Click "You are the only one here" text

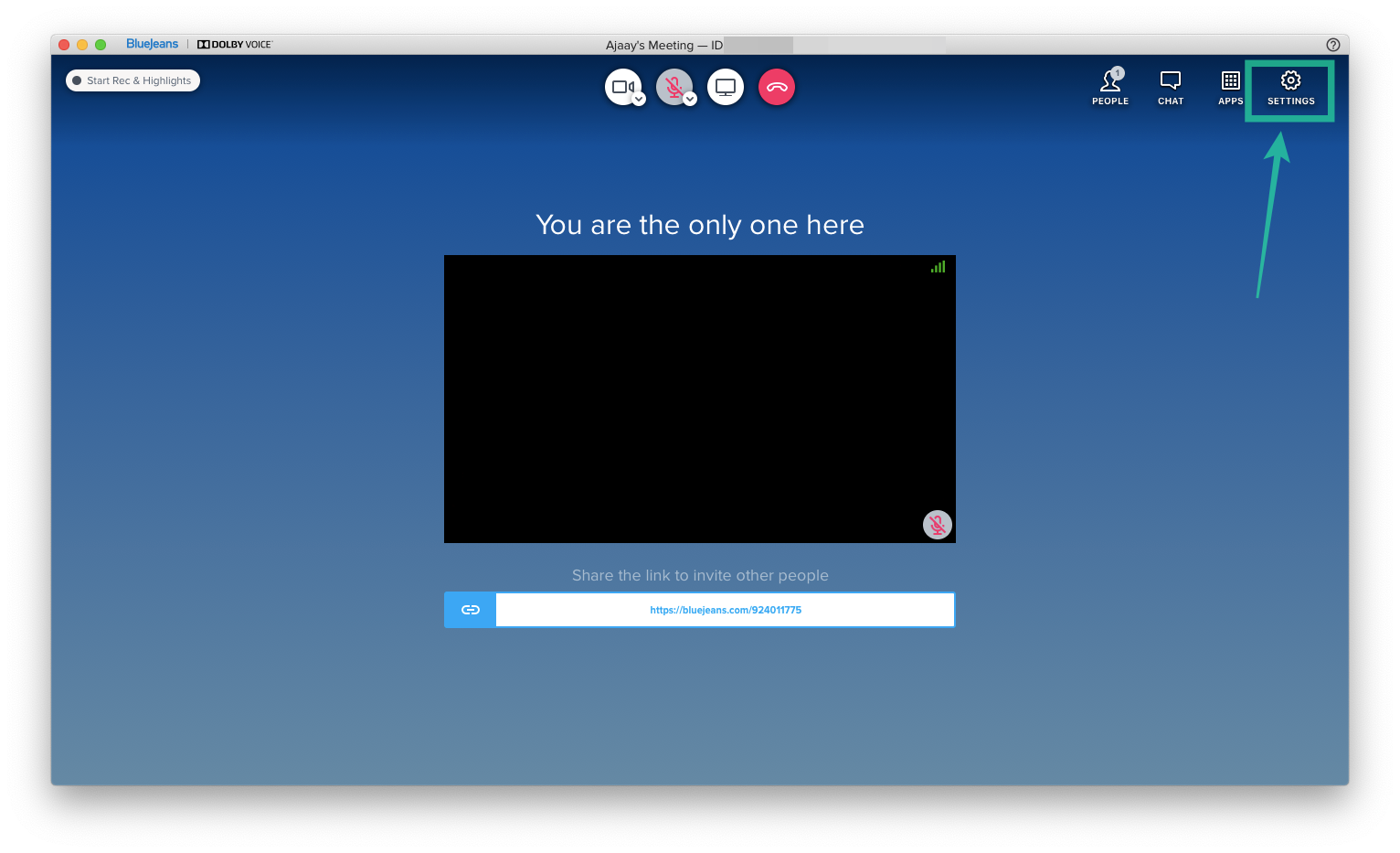[x=700, y=225]
